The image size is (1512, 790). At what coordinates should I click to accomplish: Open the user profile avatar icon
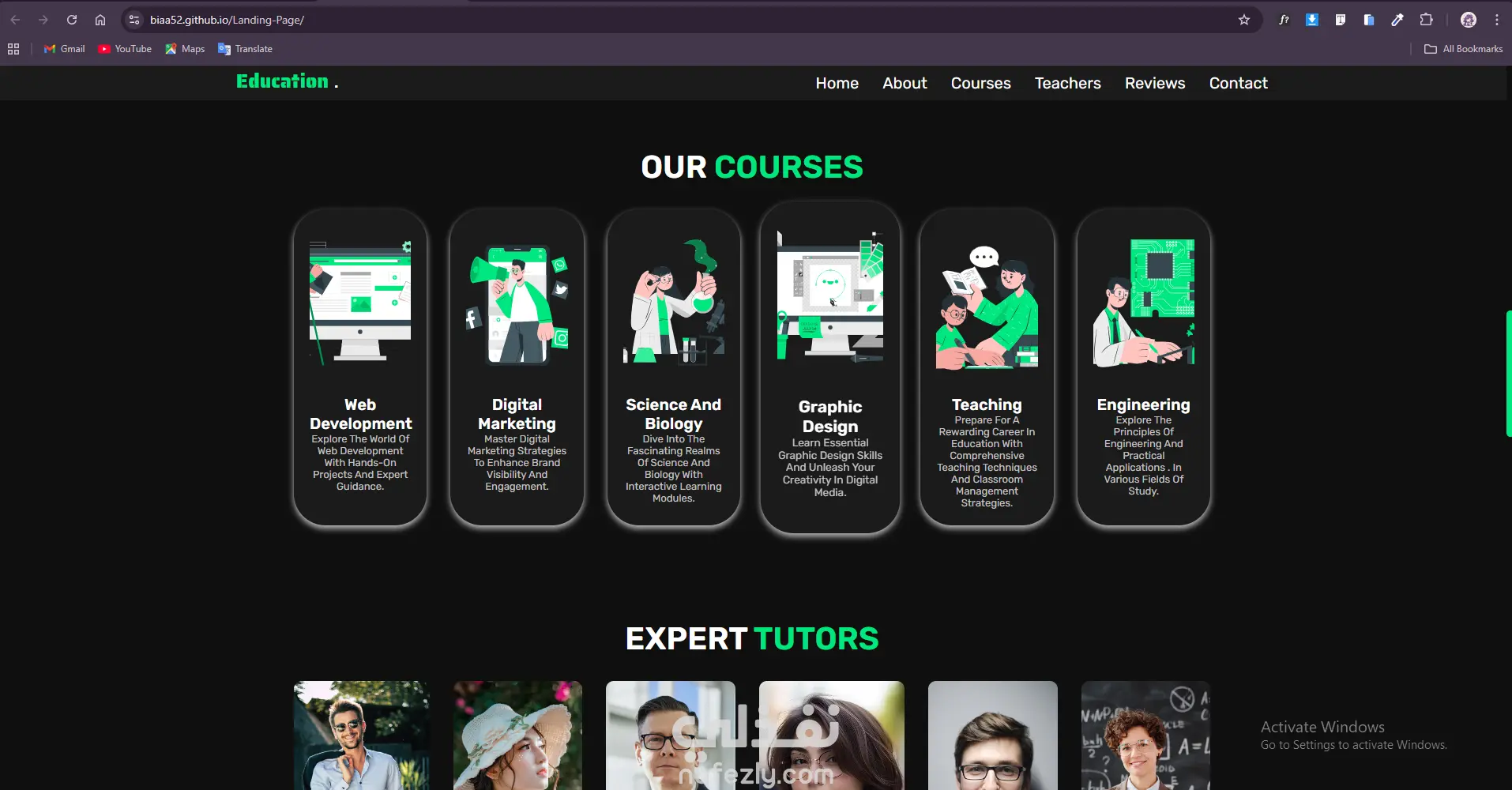[1469, 20]
